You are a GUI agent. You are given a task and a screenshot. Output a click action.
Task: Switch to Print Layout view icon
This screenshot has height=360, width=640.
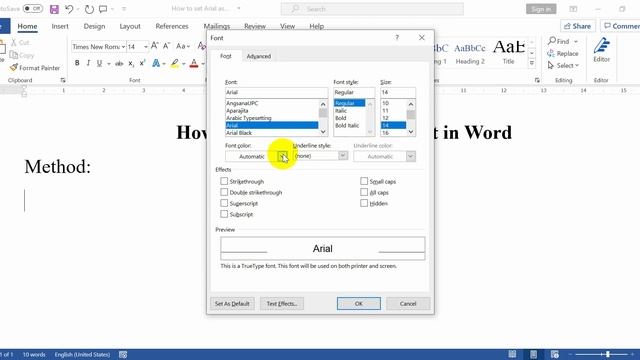(x=533, y=354)
